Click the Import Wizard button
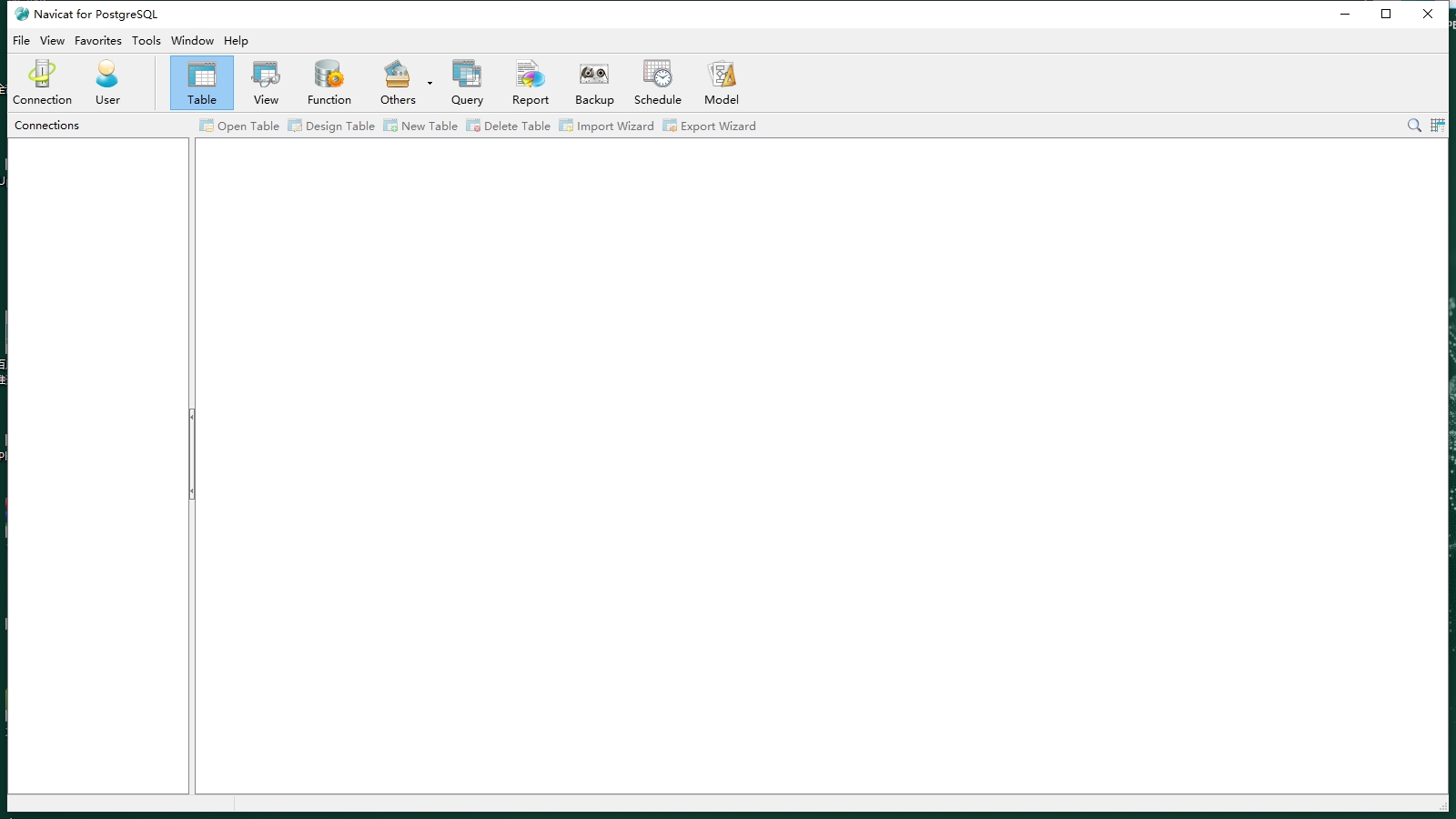 (606, 126)
